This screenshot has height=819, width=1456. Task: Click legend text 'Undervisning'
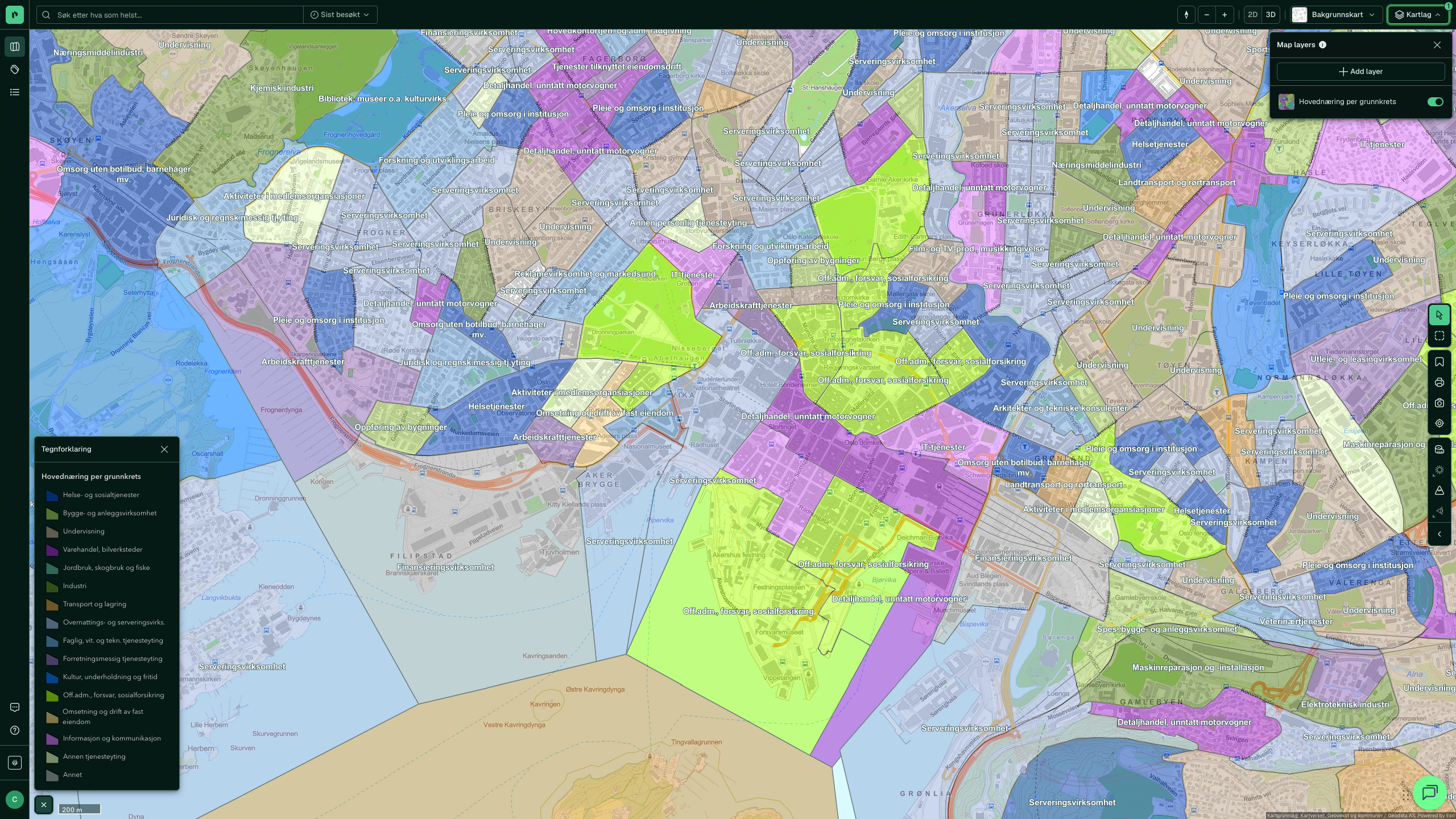tap(84, 531)
